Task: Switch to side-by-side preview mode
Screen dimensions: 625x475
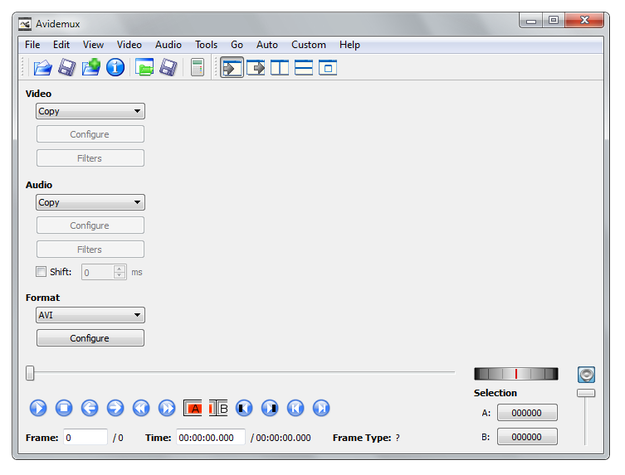Action: tap(280, 68)
